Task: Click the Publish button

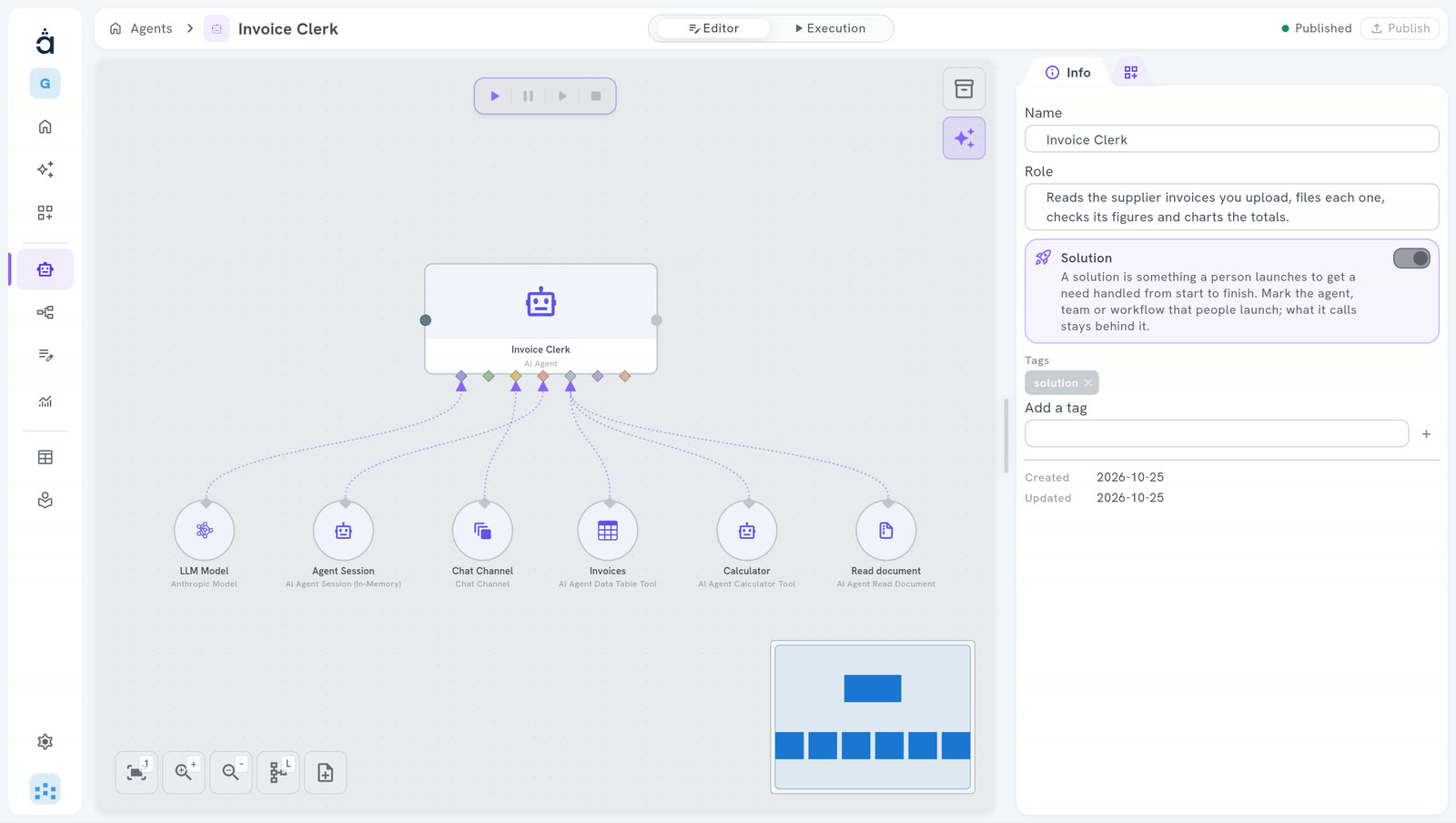Action: coord(1400,28)
